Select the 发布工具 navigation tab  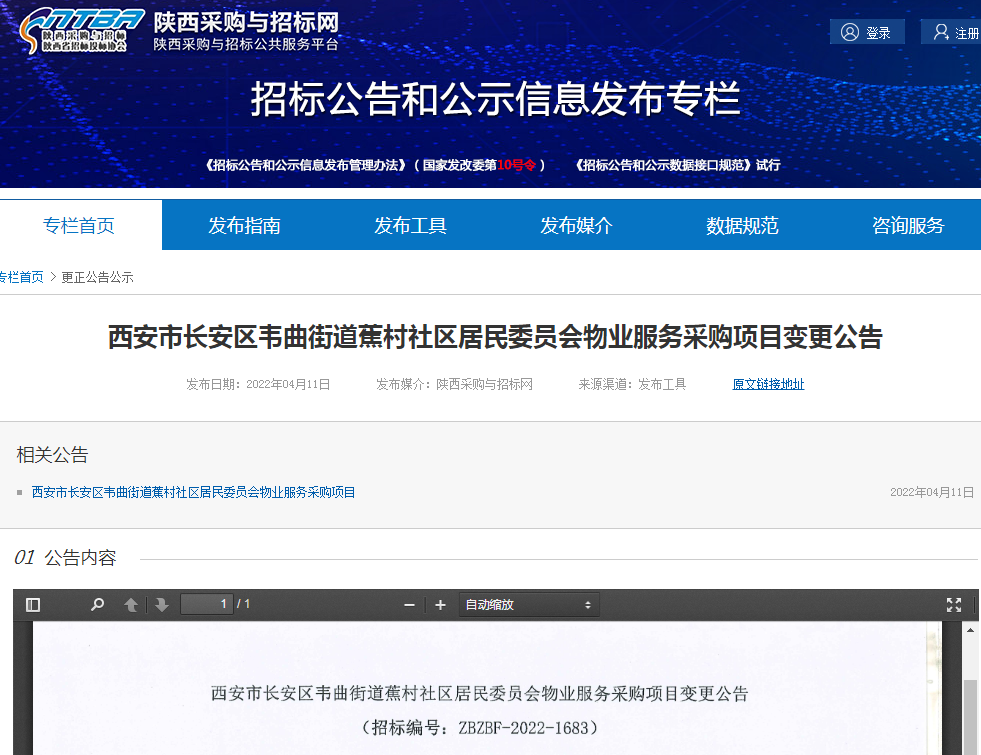click(410, 225)
